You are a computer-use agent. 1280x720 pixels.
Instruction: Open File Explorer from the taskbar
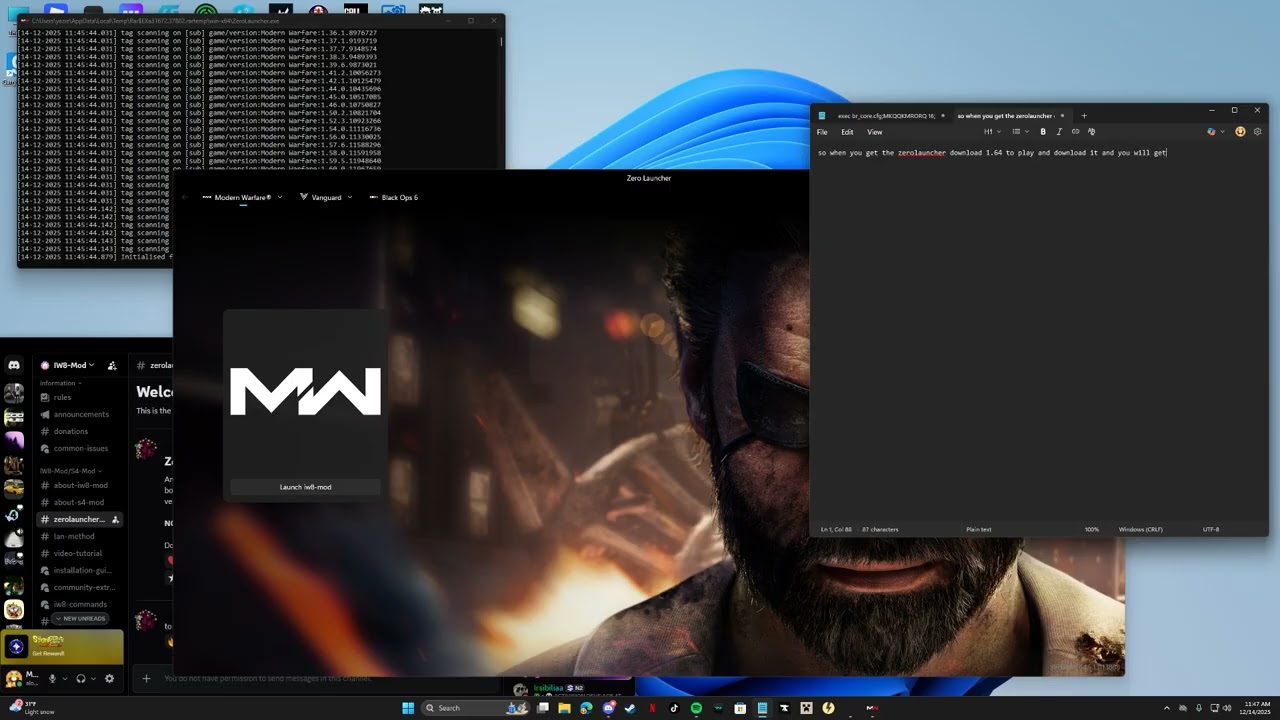[x=564, y=708]
